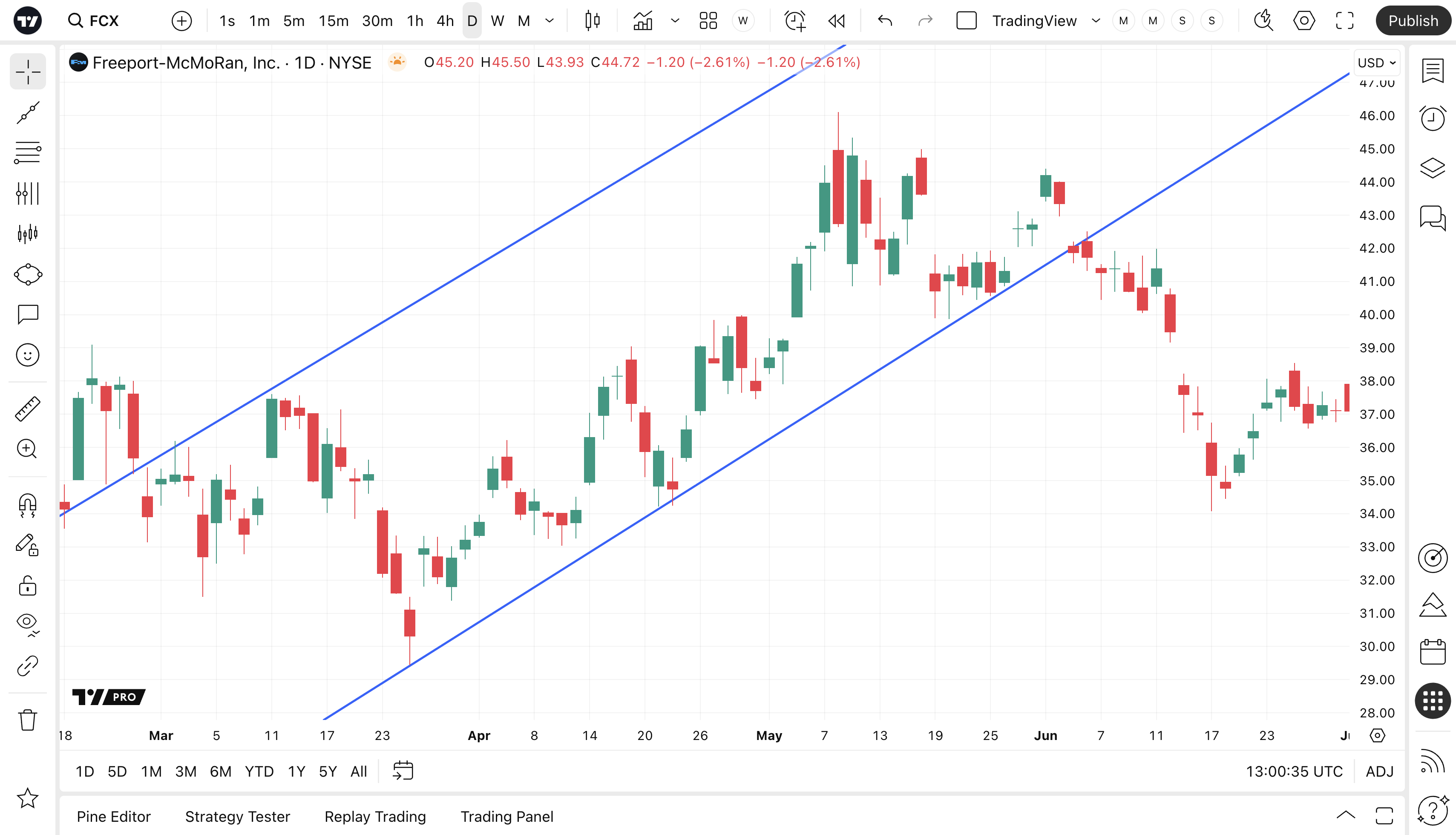This screenshot has height=835, width=1456.
Task: Select the ruler measure tool
Action: point(28,409)
